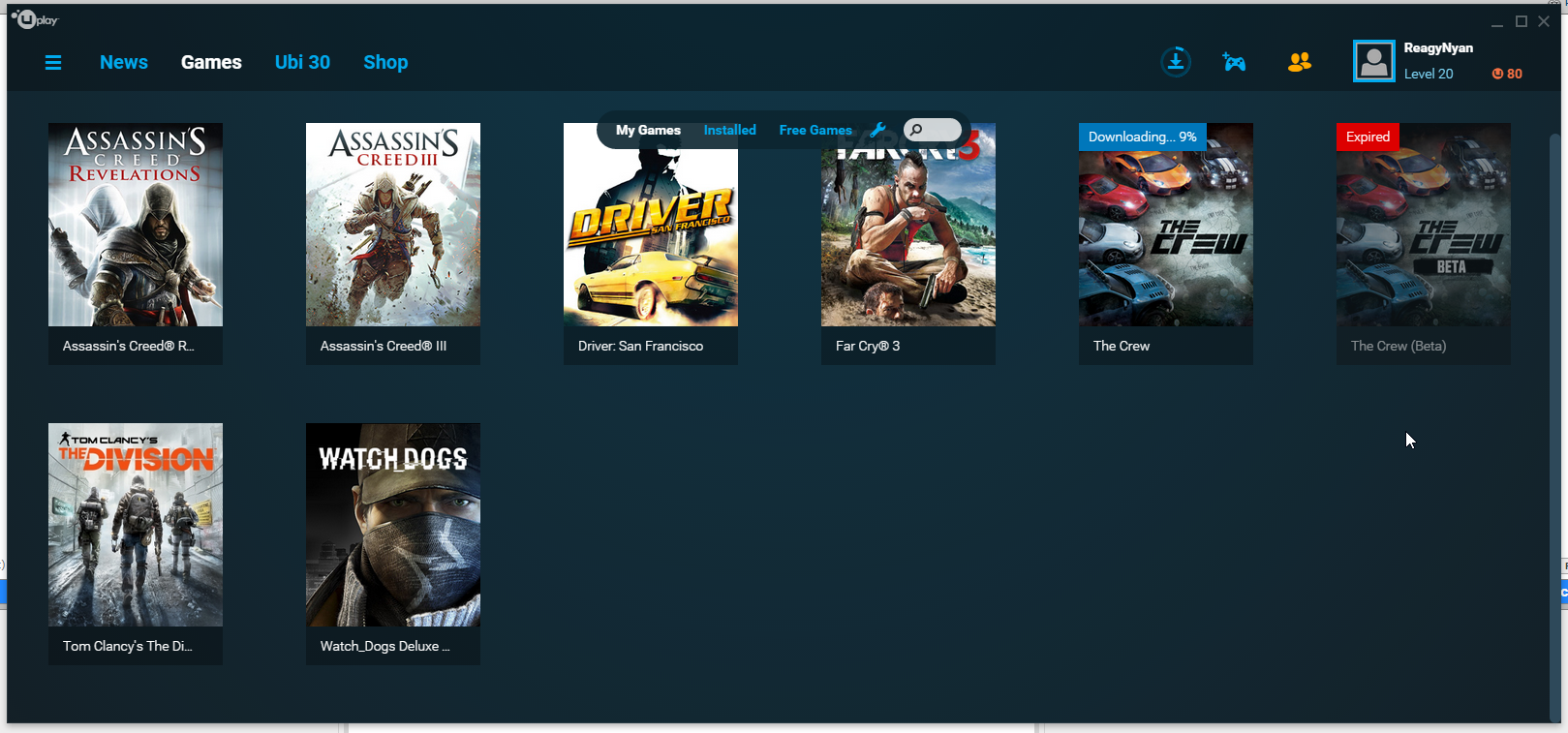Viewport: 1568px width, 733px height.
Task: Open the hamburger main menu
Action: (x=53, y=62)
